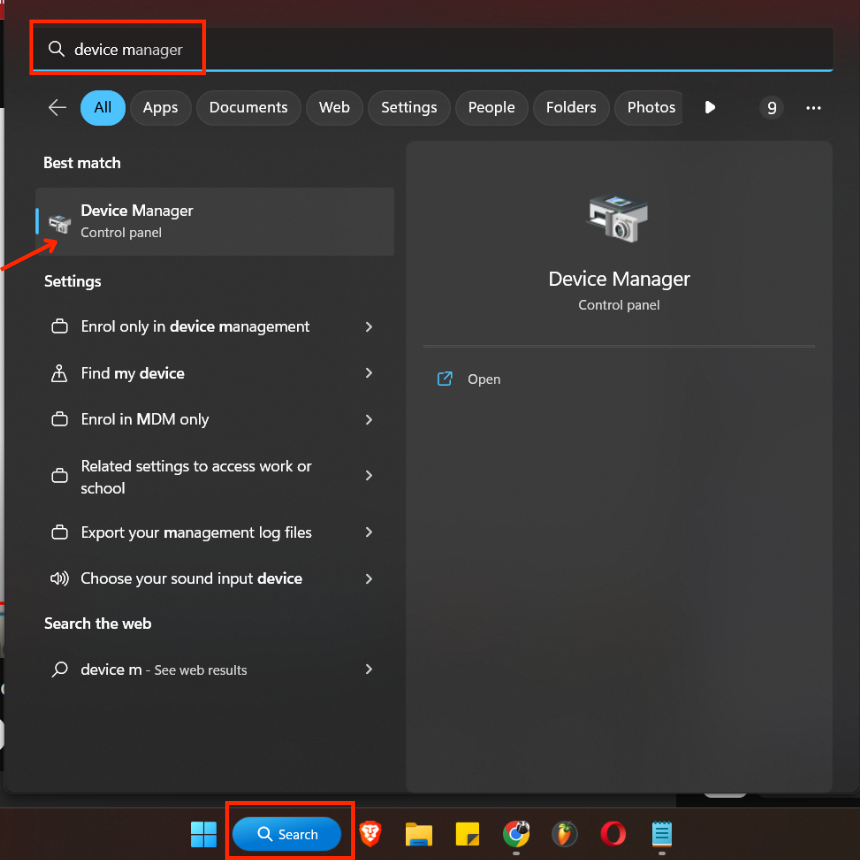Launch Brave browser from the taskbar
Image resolution: width=860 pixels, height=860 pixels.
(x=370, y=834)
